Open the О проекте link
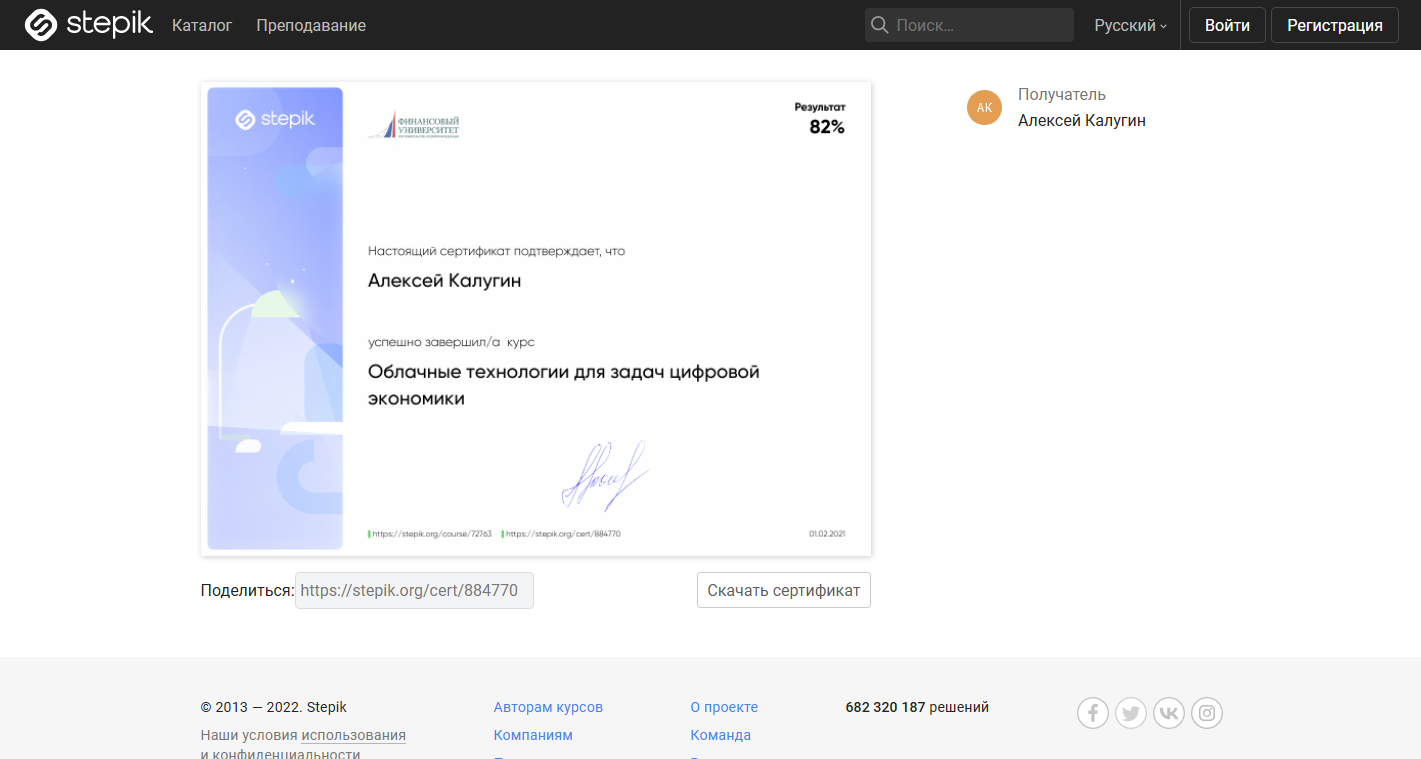This screenshot has width=1421, height=759. coord(725,707)
